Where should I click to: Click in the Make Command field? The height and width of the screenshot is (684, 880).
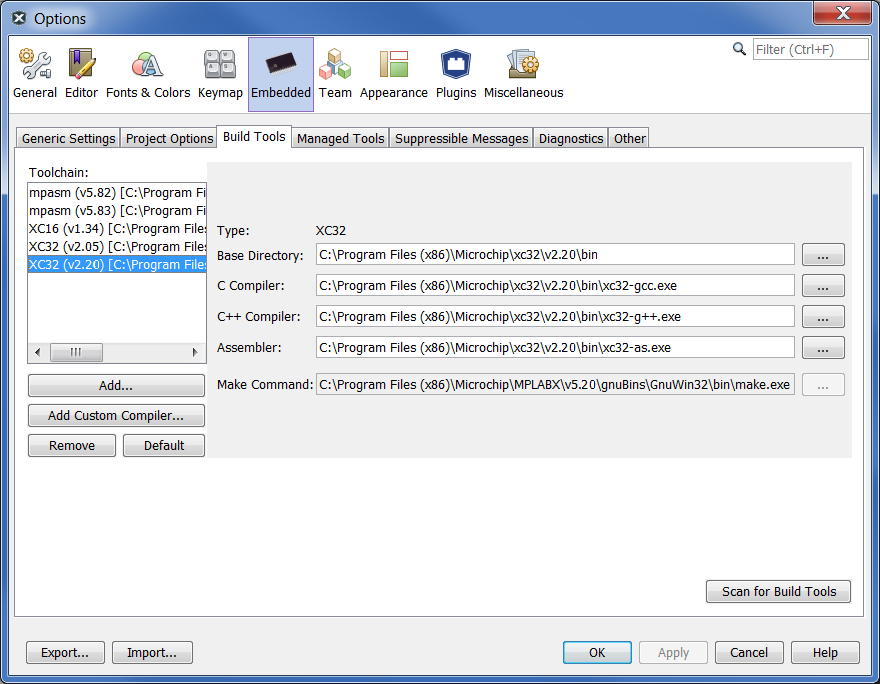(555, 384)
